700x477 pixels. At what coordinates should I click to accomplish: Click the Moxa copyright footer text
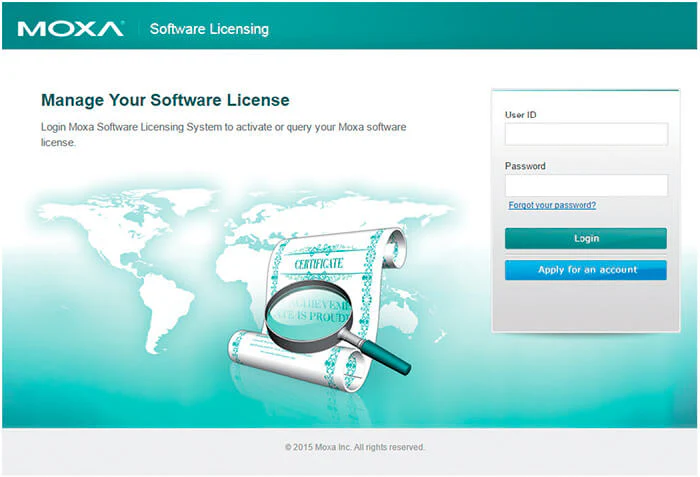(x=355, y=447)
